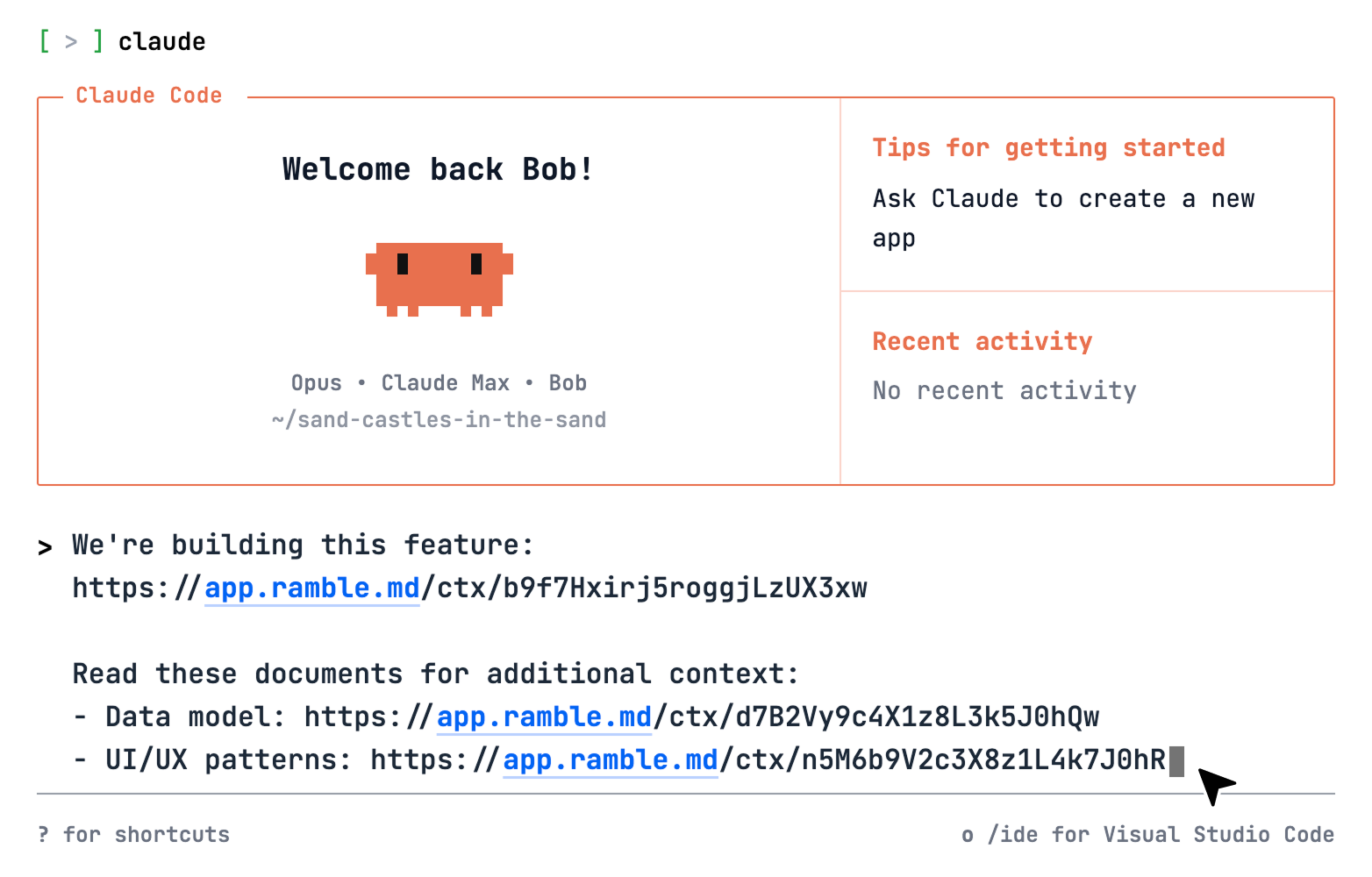This screenshot has width=1372, height=877.
Task: Click the Bob username label
Action: 568,382
